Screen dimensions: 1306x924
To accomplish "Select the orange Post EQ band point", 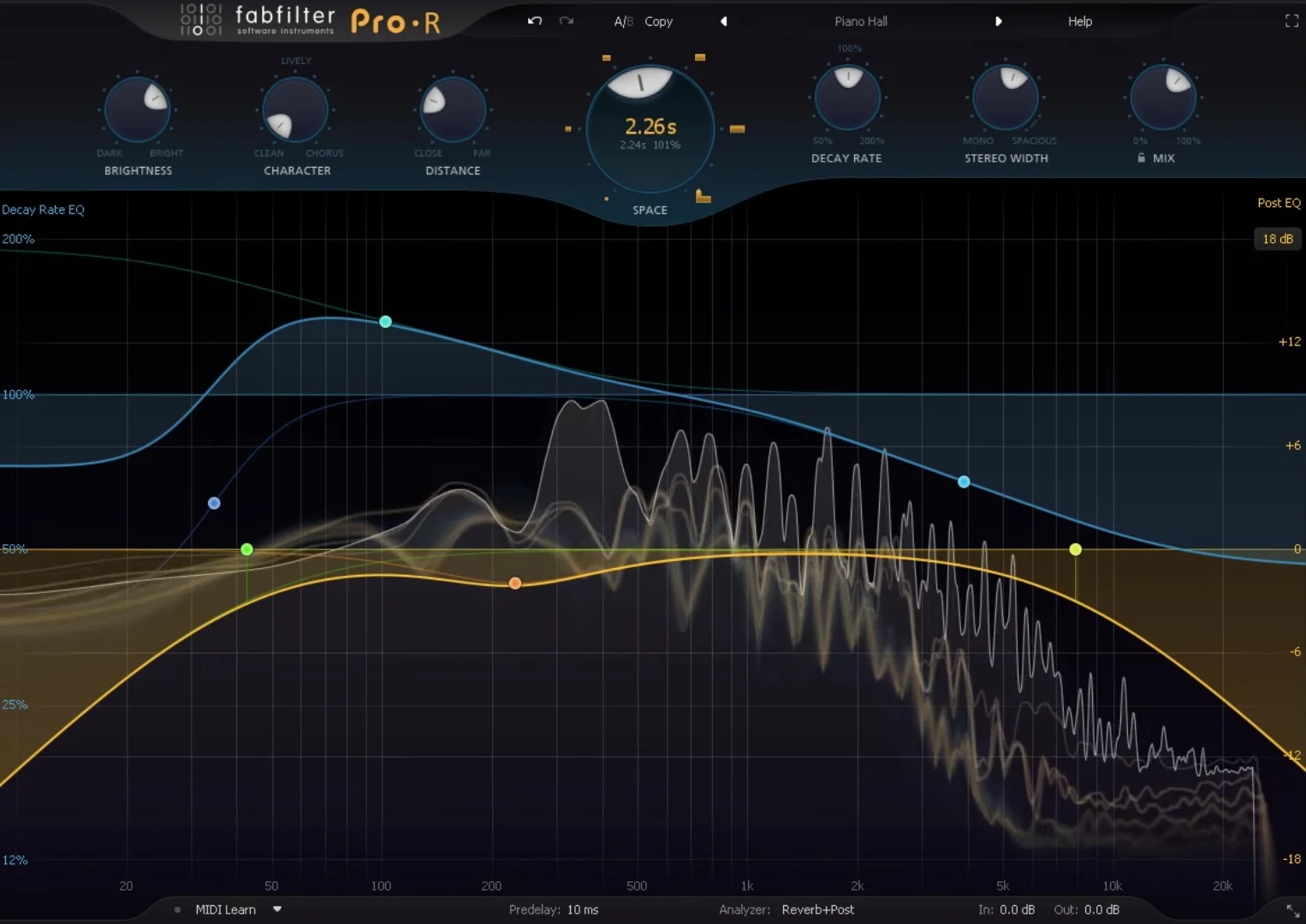I will pos(515,583).
